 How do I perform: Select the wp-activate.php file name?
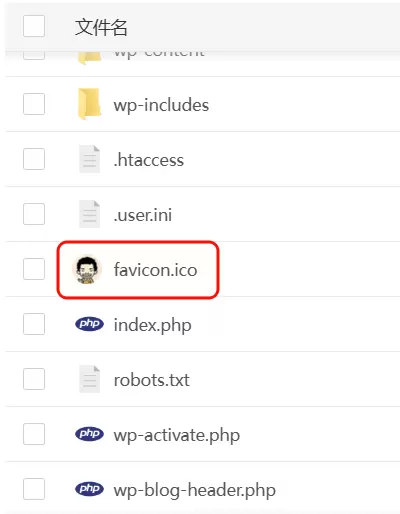tap(177, 436)
